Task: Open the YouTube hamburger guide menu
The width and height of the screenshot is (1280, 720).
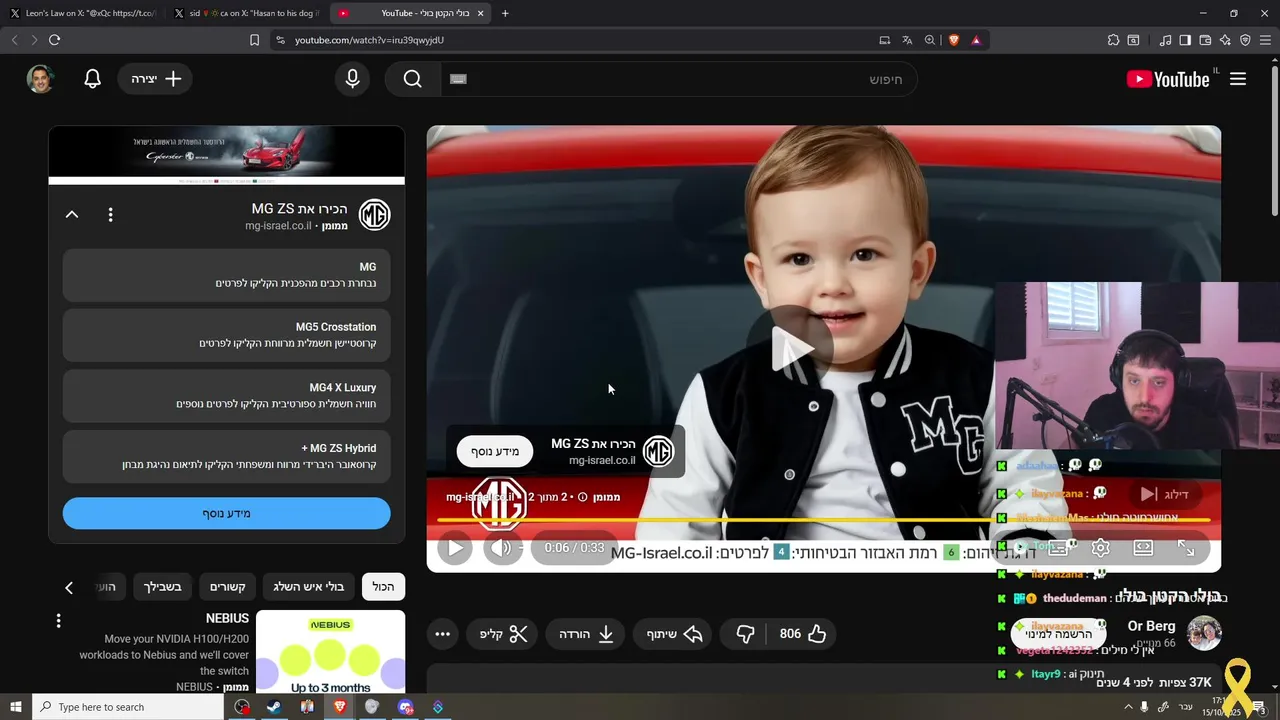Action: (1238, 79)
